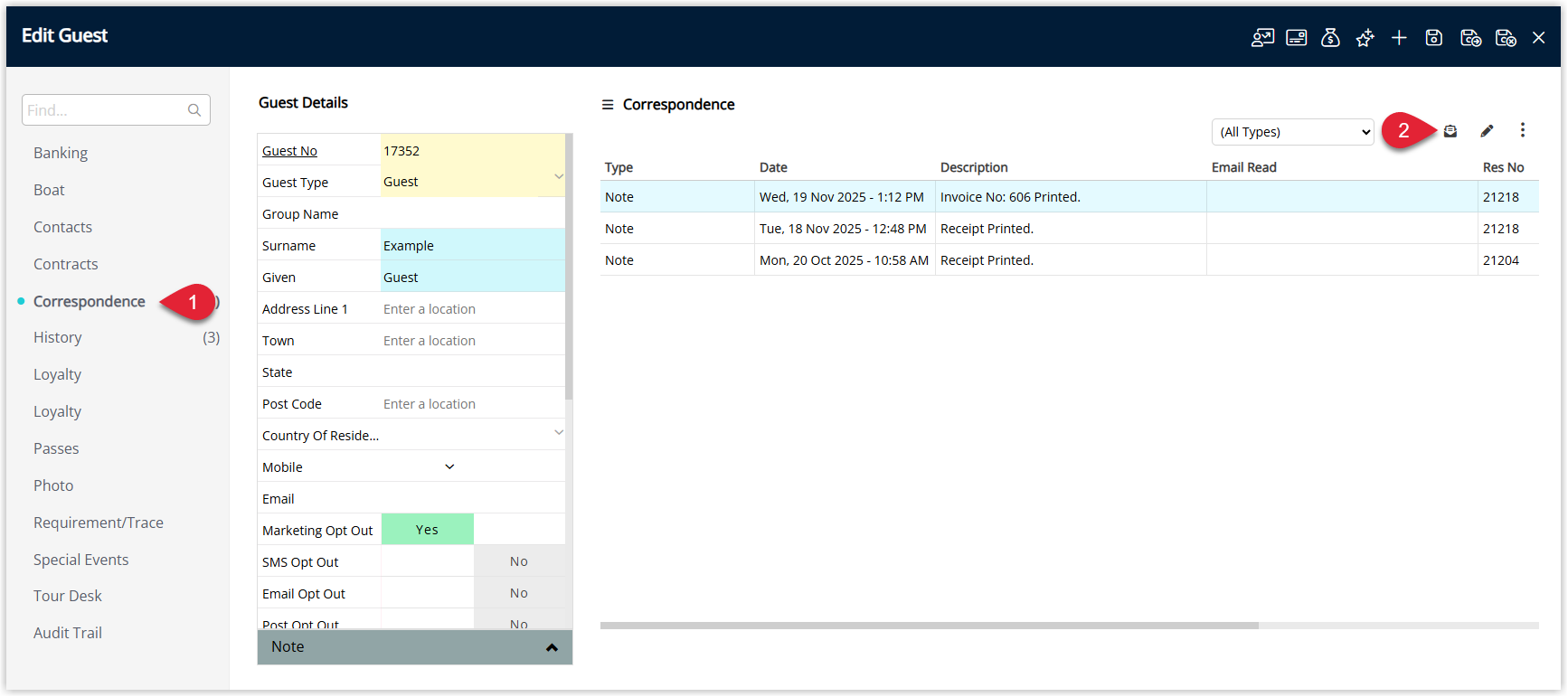
Task: Click the Res No column header
Action: [x=1503, y=167]
